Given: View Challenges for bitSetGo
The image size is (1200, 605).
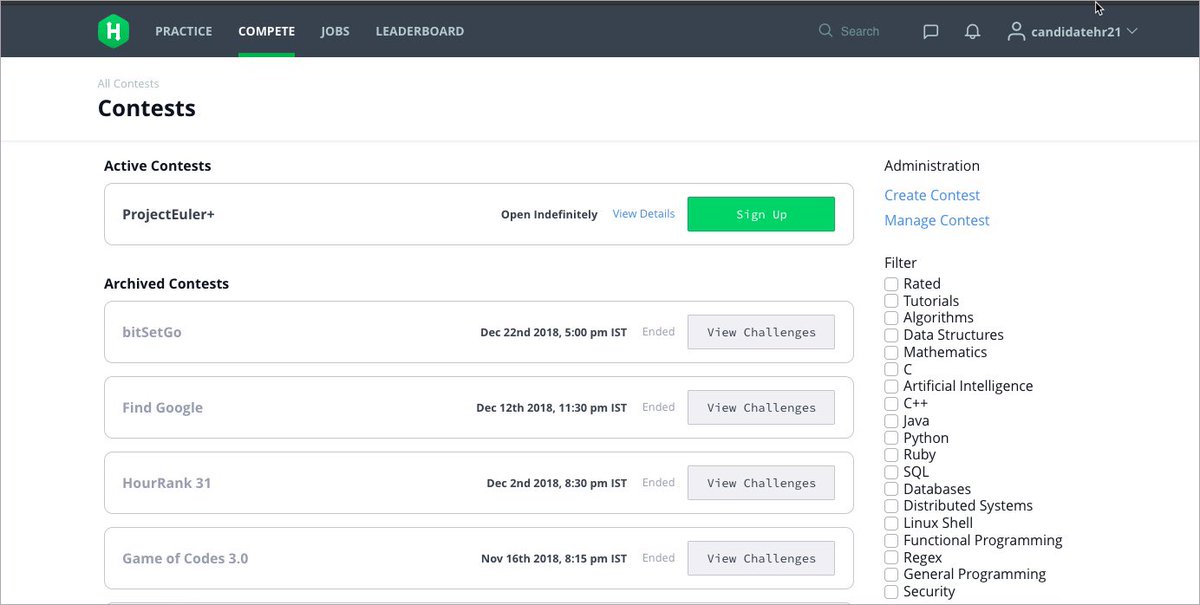Looking at the screenshot, I should click(x=761, y=332).
